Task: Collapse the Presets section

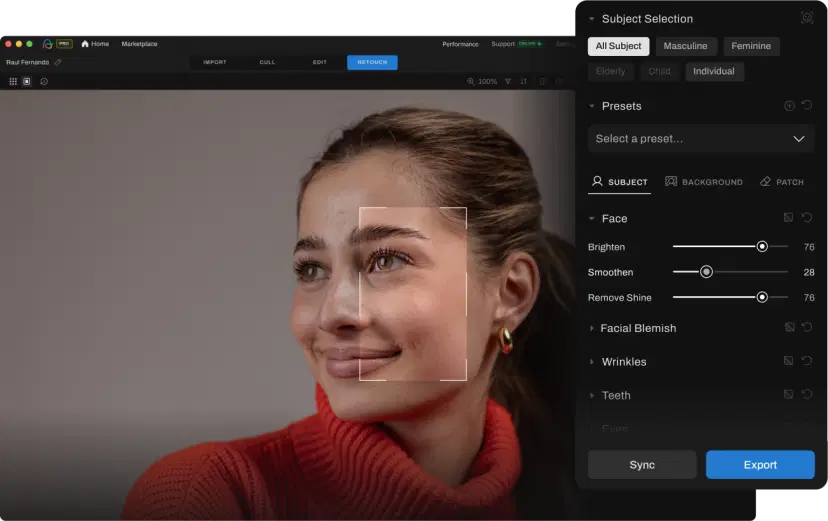Action: [591, 106]
